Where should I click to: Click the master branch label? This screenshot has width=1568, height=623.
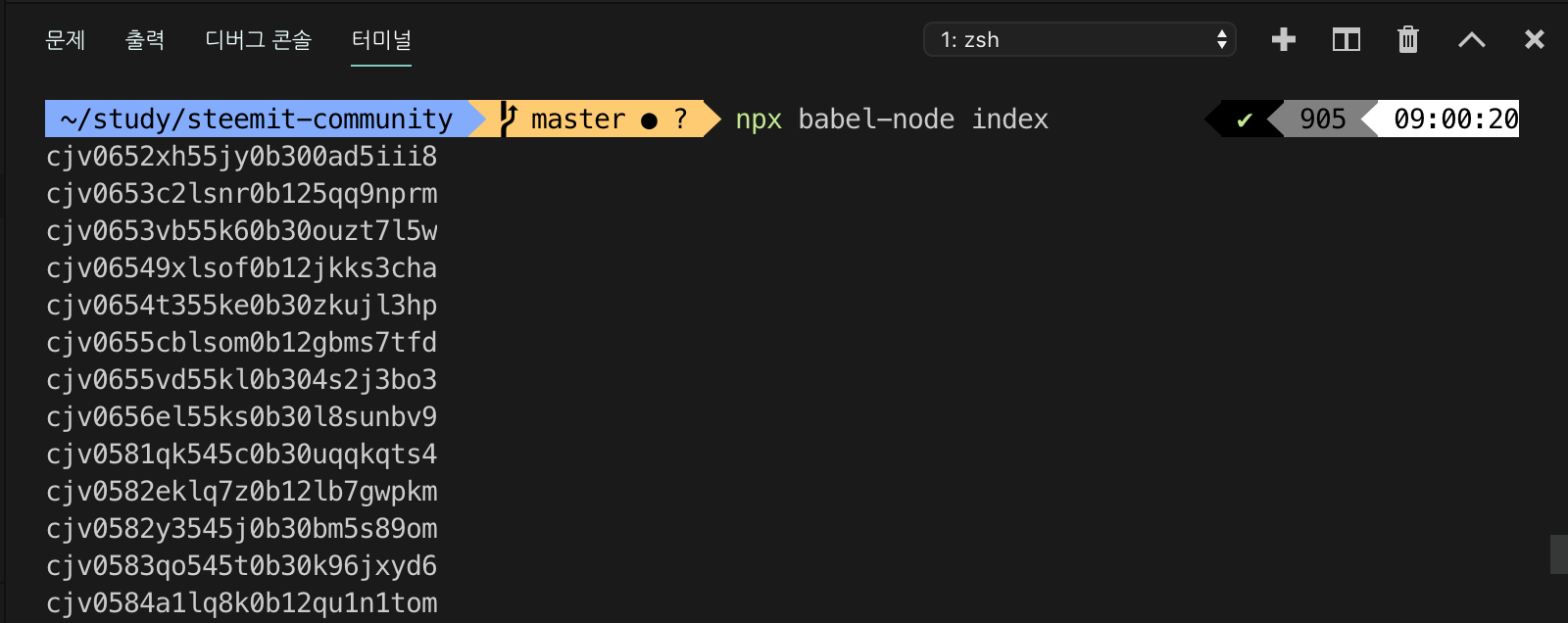577,120
